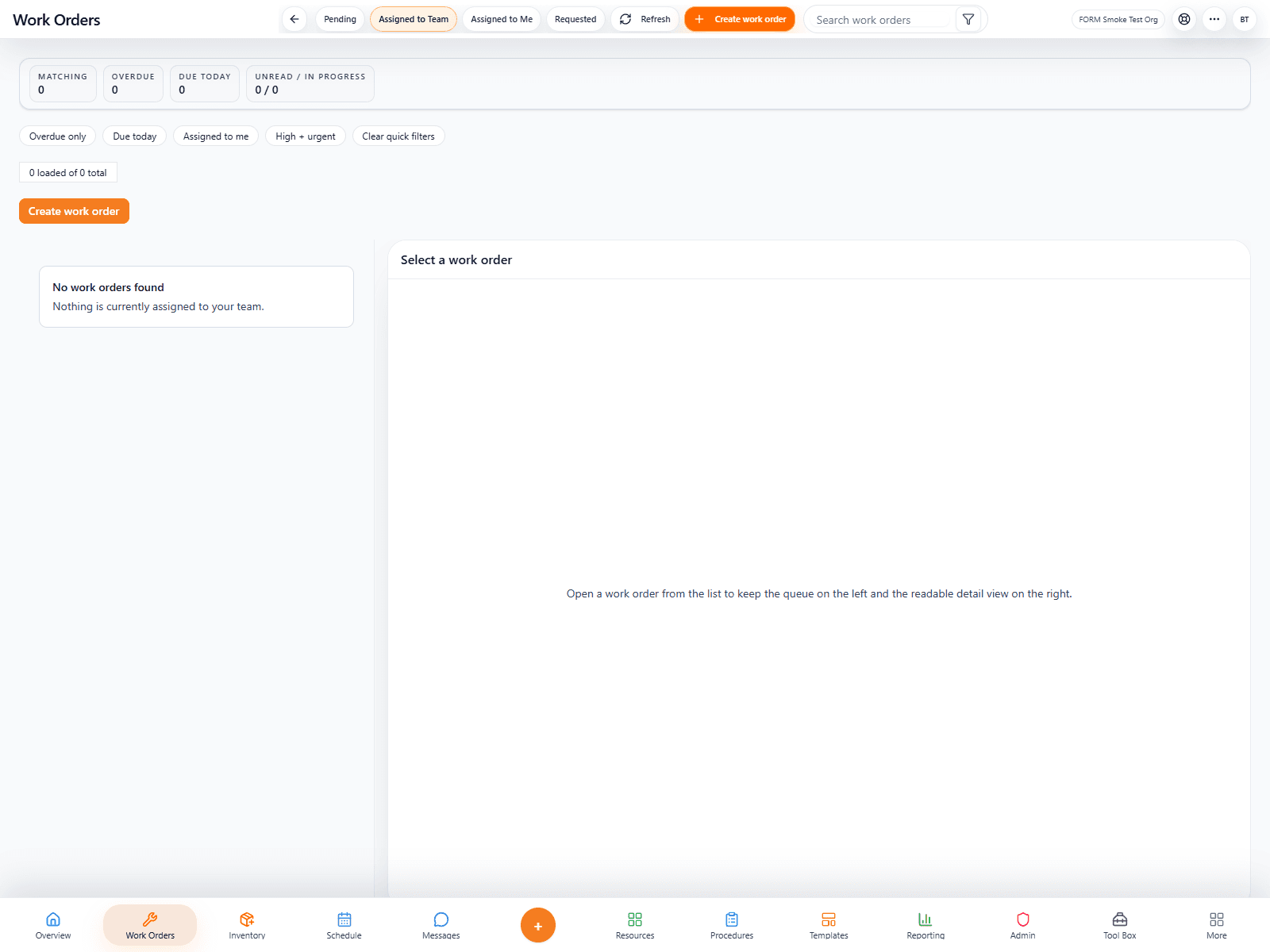
Task: Click Clear quick filters
Action: 398,136
